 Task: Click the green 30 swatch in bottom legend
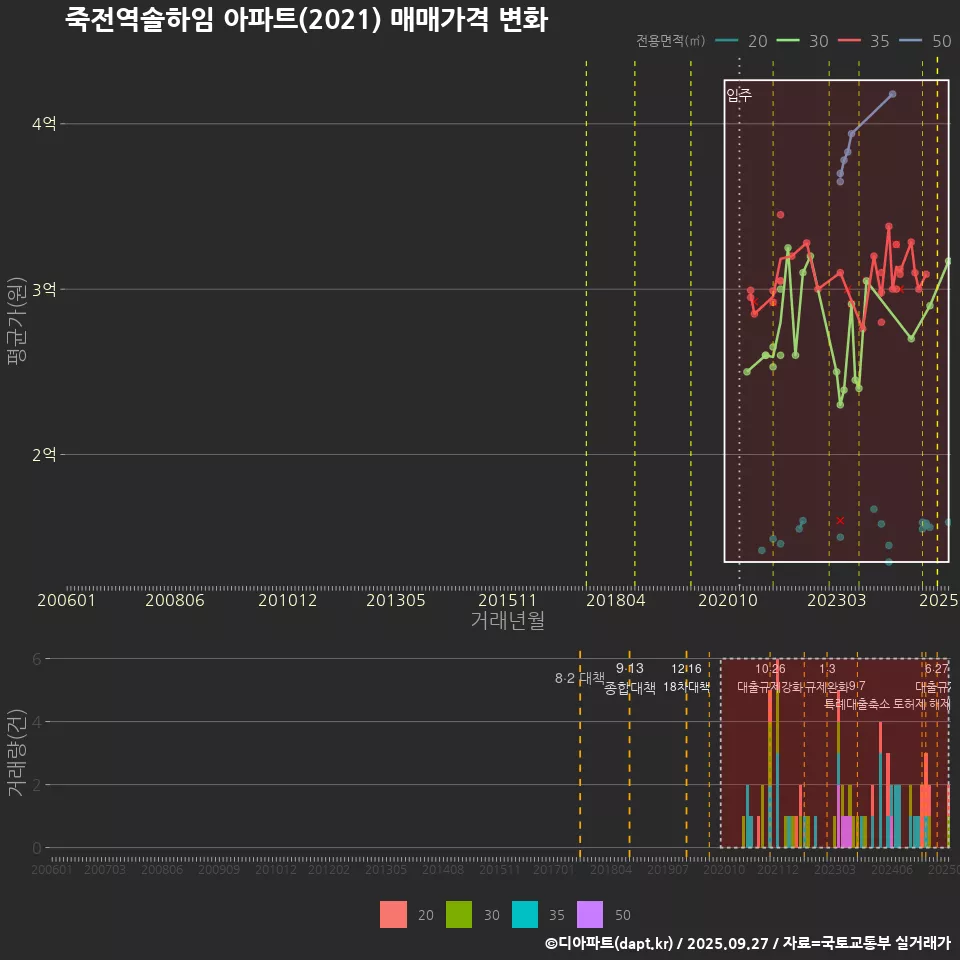459,914
